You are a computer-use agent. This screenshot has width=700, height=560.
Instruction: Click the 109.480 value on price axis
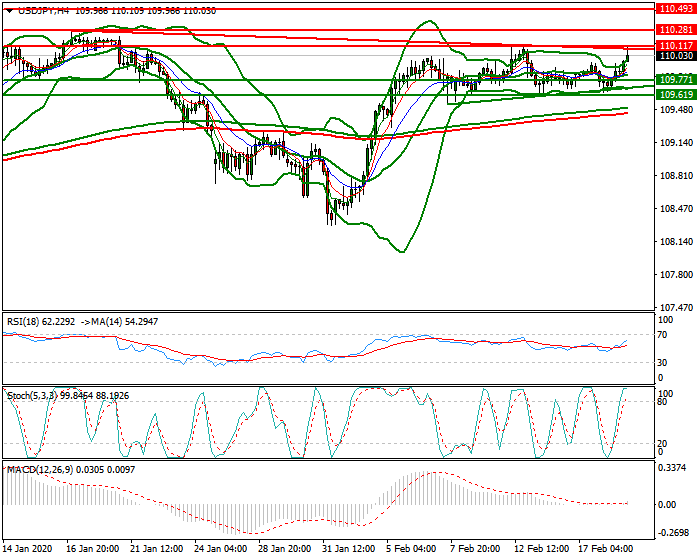[676, 110]
